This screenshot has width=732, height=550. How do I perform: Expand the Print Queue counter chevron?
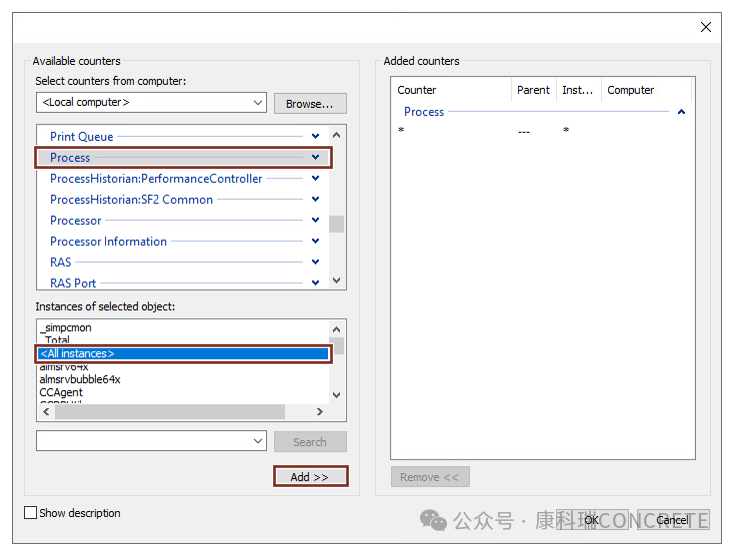pos(315,136)
